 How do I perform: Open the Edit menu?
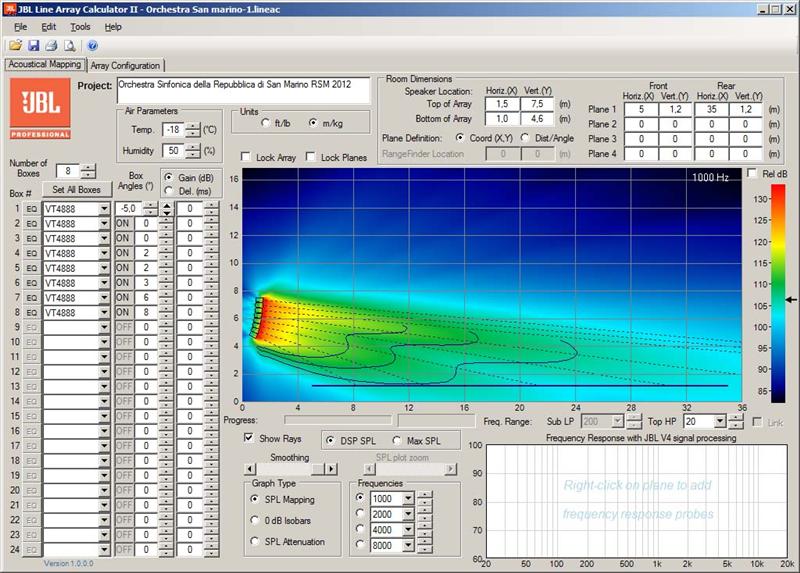pyautogui.click(x=48, y=27)
